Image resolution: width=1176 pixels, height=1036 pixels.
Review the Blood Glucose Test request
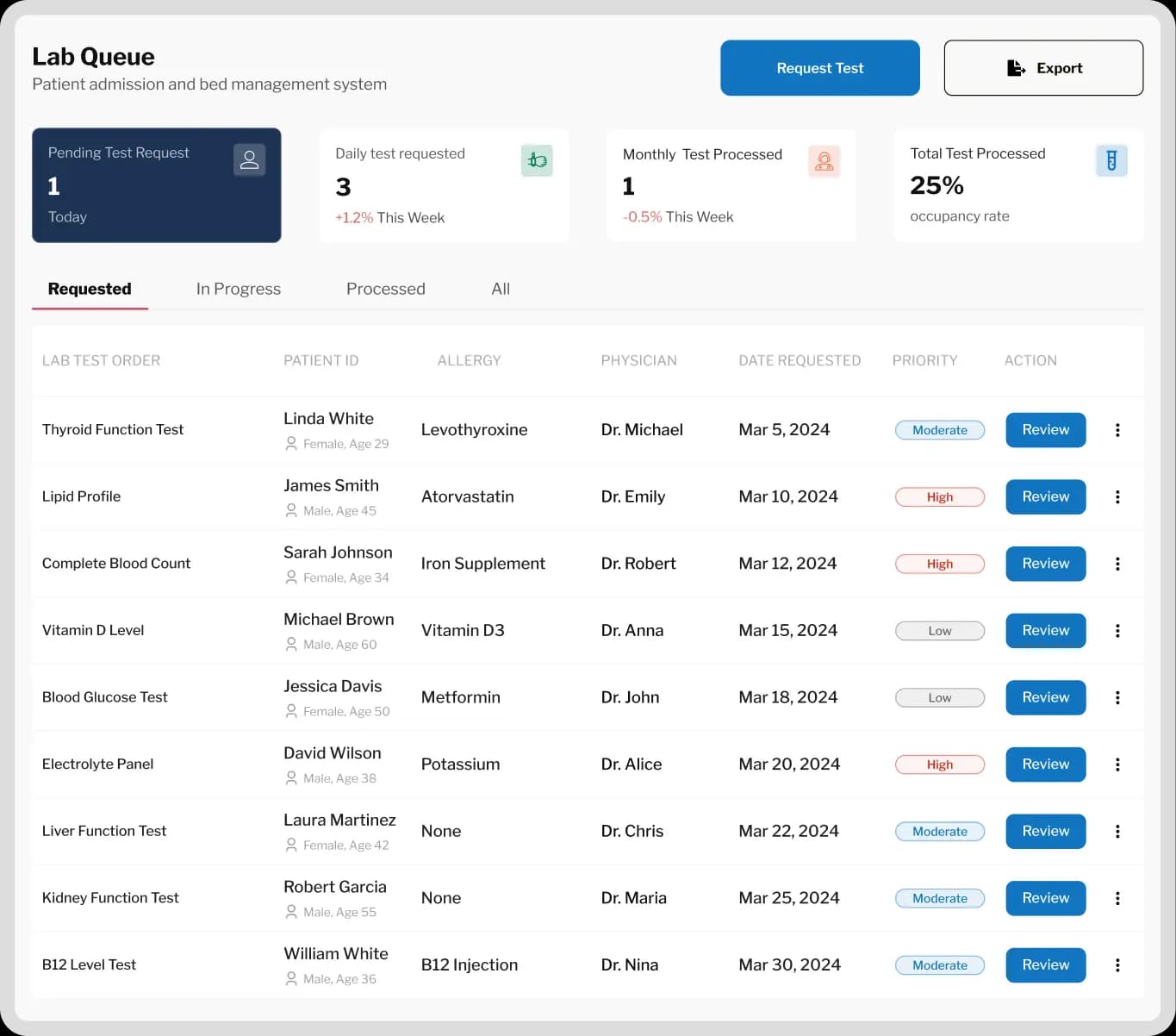pos(1045,697)
